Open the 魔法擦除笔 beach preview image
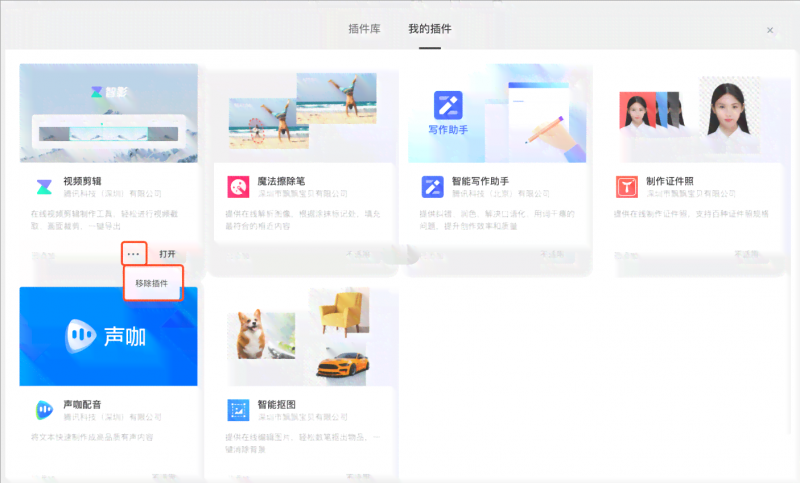The width and height of the screenshot is (800, 483). [301, 115]
